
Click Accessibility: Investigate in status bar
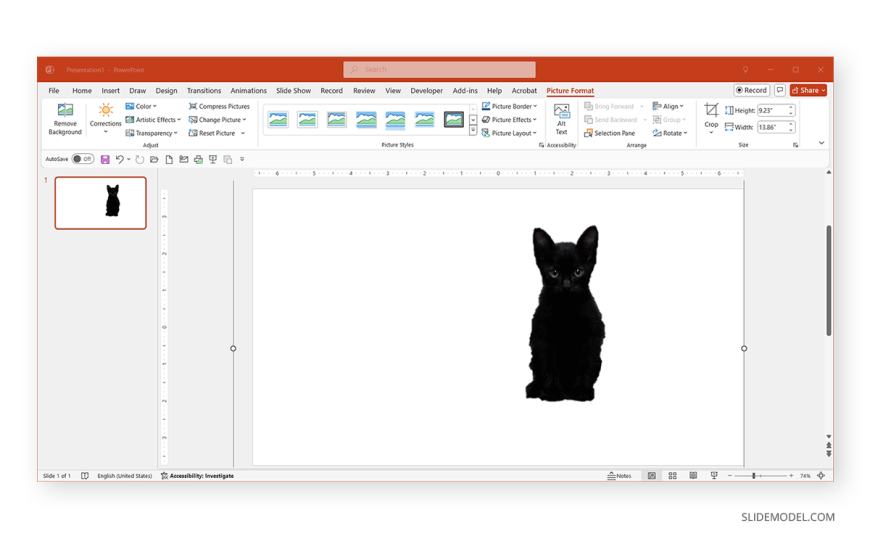coord(197,476)
